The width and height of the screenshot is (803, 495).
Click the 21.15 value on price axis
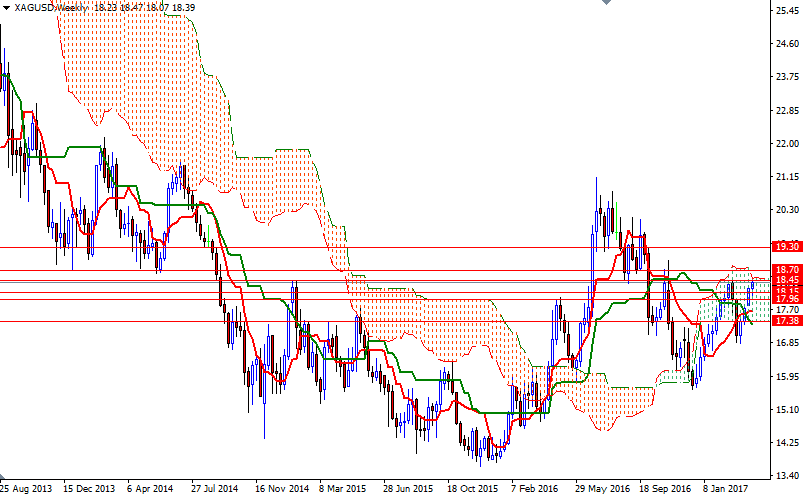pos(788,177)
